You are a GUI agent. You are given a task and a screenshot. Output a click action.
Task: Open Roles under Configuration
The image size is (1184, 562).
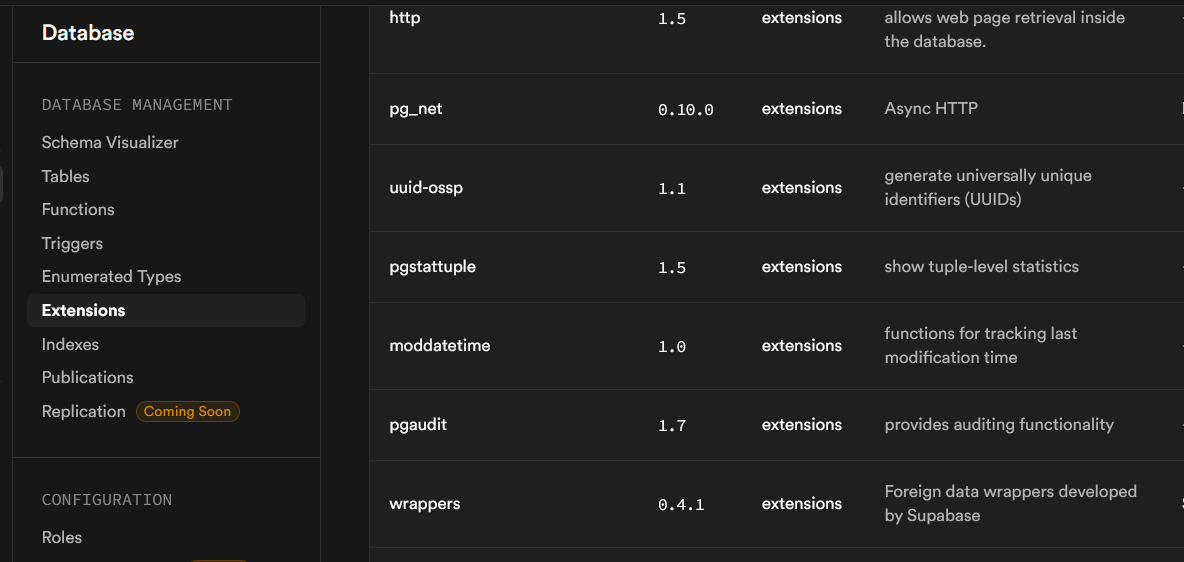[62, 537]
